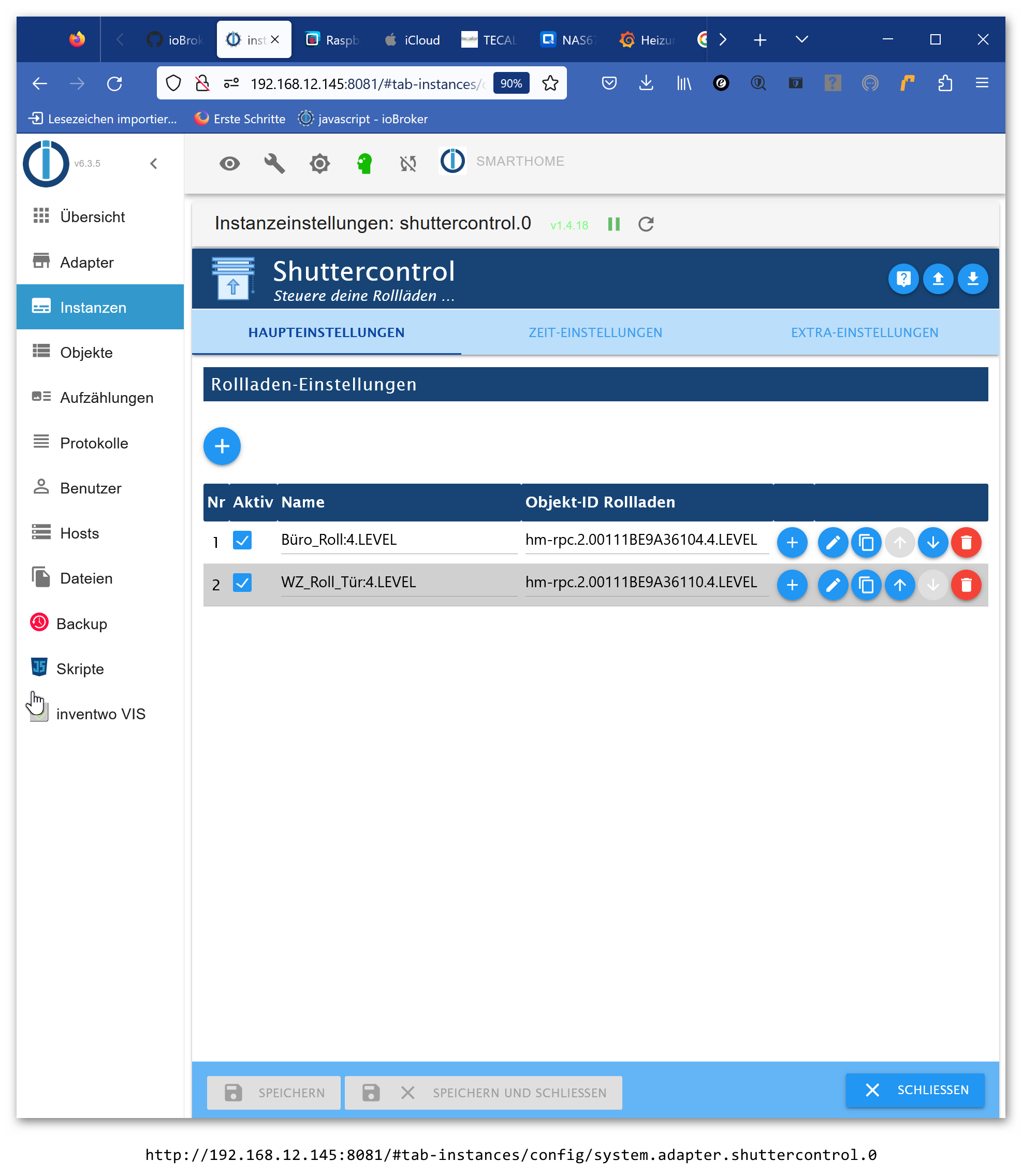Pause the shuttercontrol.0 instance
Viewport: 1022px width, 1176px height.
[614, 224]
